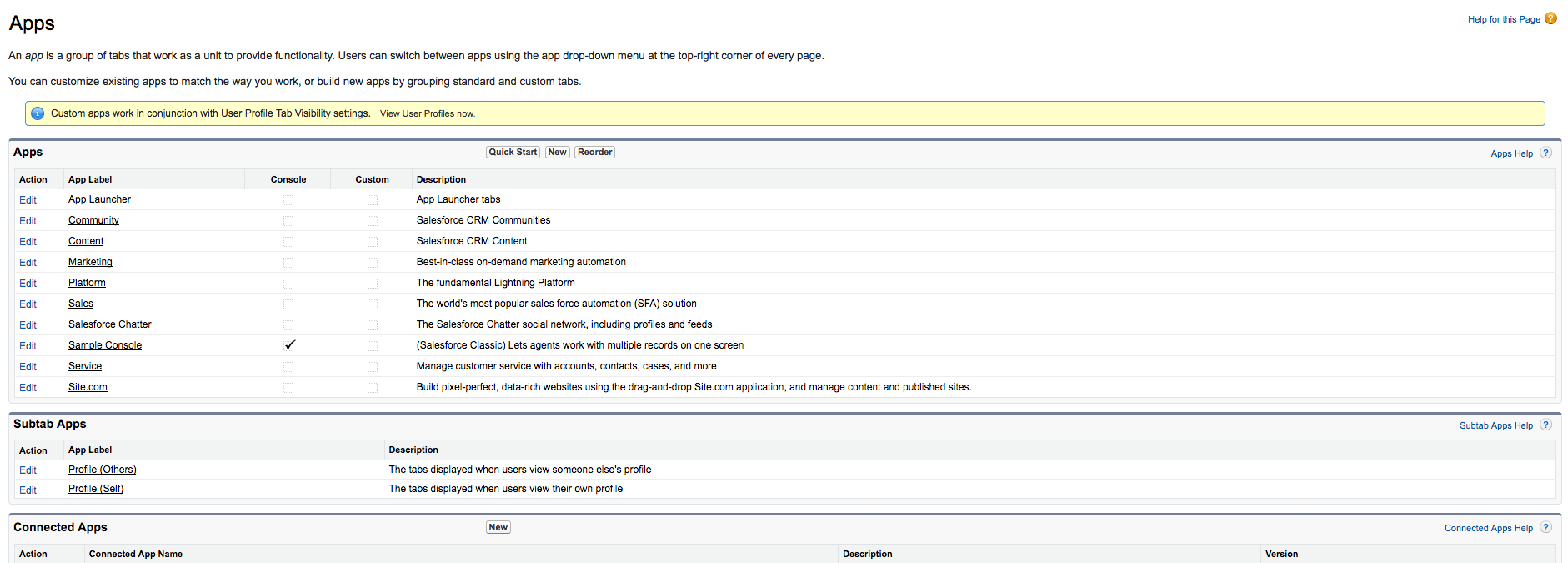Open the Profile (Self) label link
The height and width of the screenshot is (563, 1568).
[x=96, y=489]
